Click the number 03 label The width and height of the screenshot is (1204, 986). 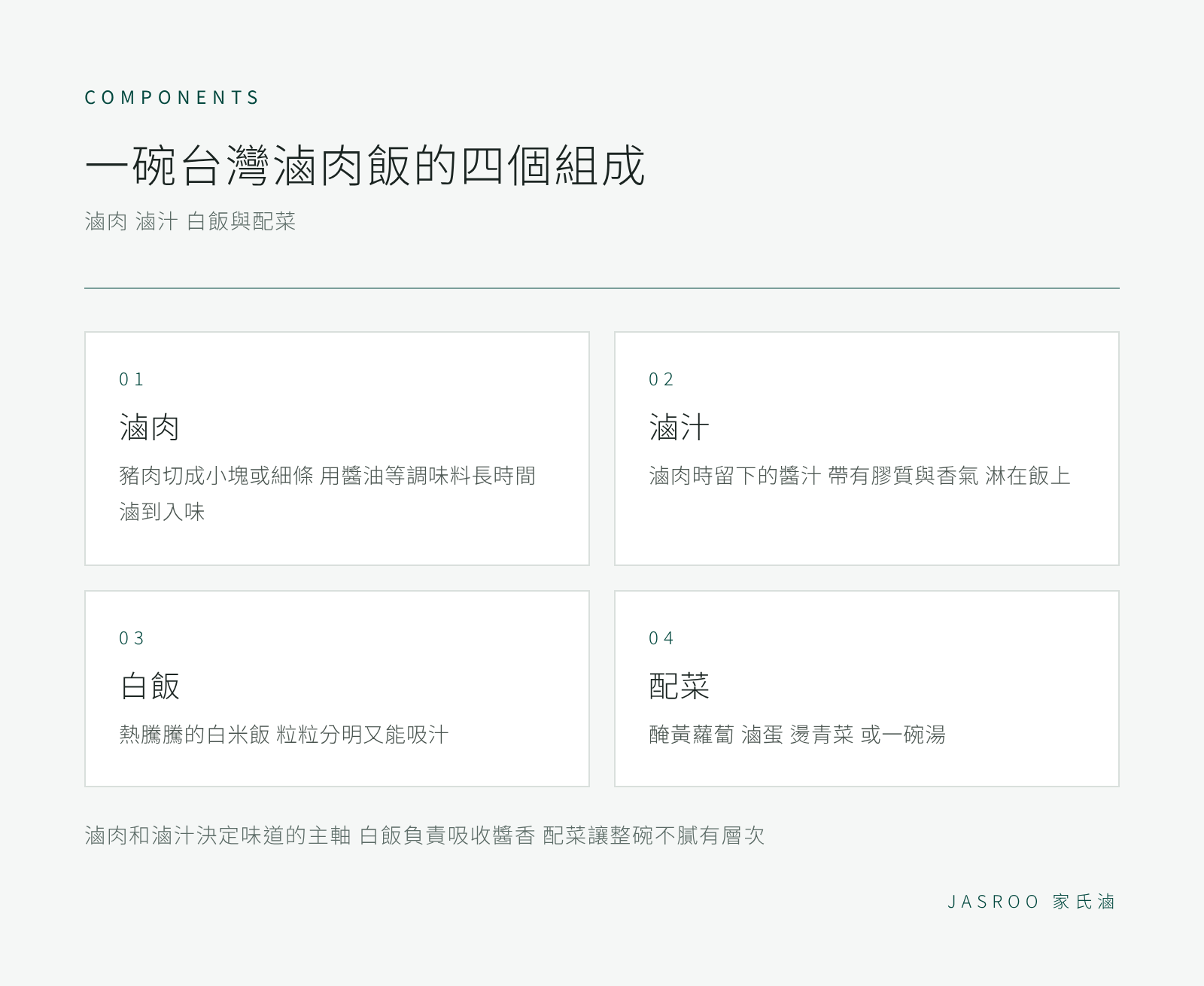click(131, 638)
